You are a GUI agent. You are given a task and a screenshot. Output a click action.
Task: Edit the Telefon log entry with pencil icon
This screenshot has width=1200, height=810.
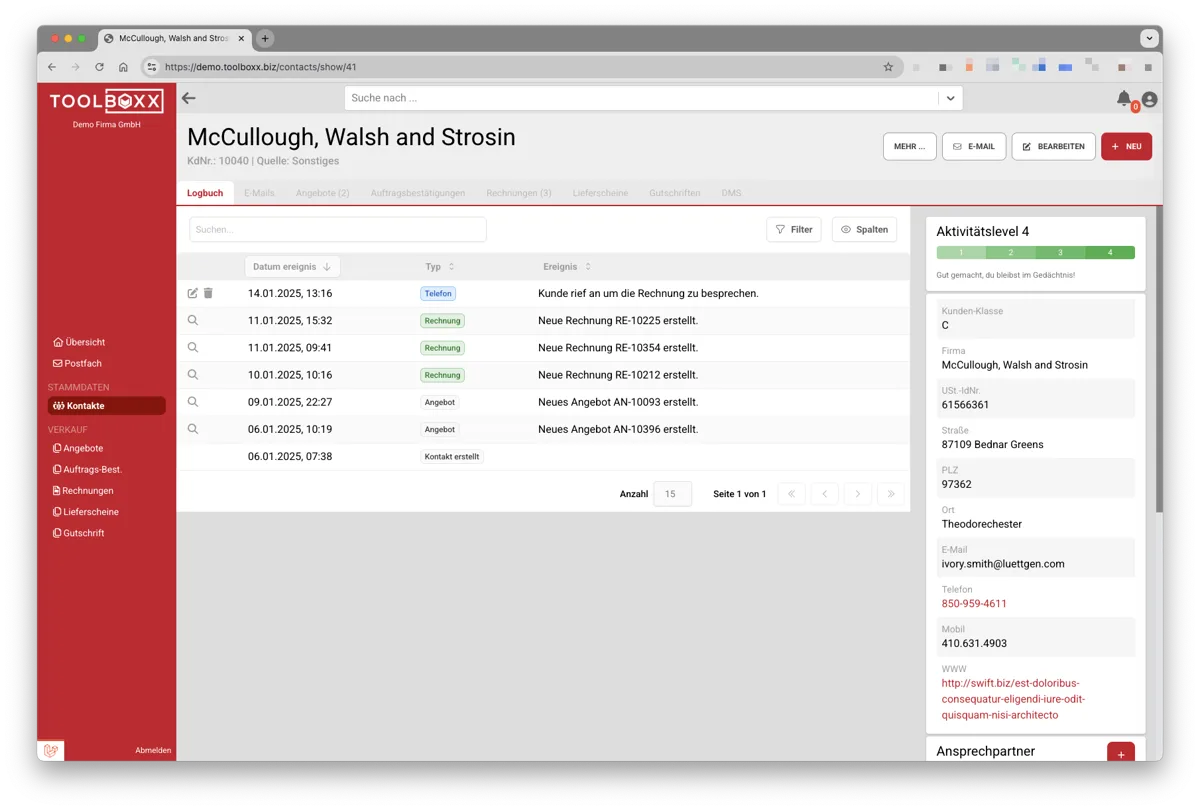pos(193,293)
